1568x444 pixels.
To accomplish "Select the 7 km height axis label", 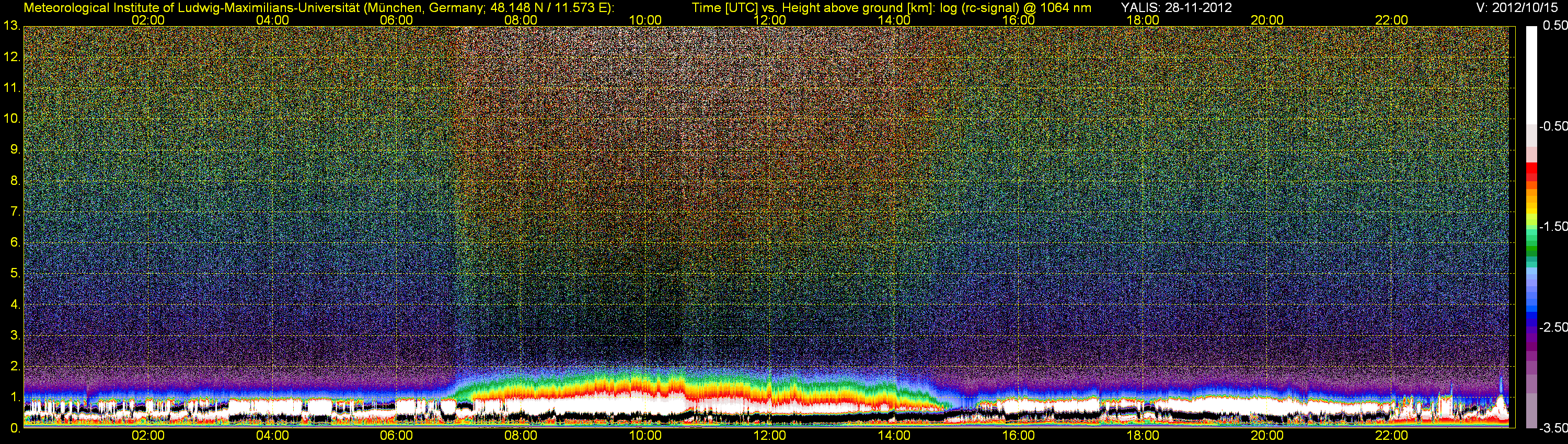I will 15,212.
